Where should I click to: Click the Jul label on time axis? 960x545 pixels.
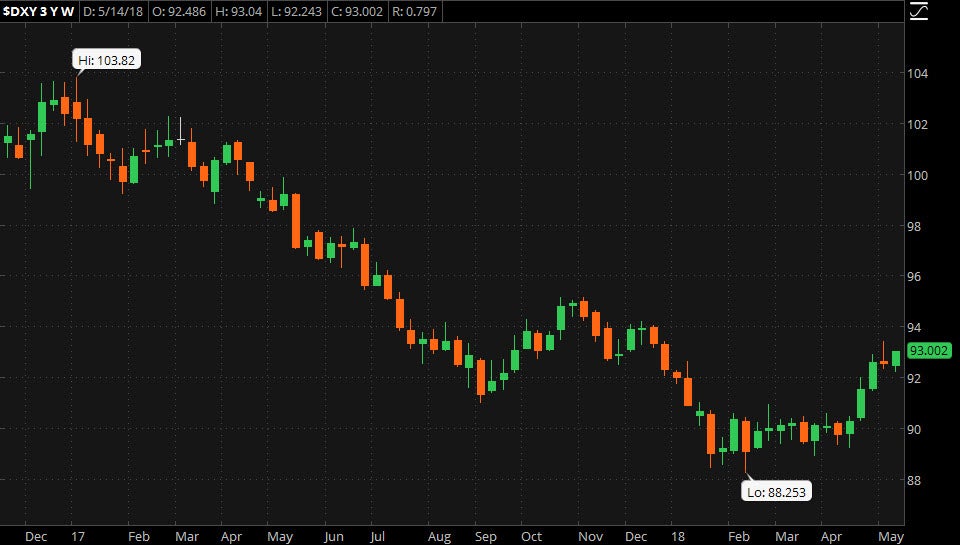377,536
